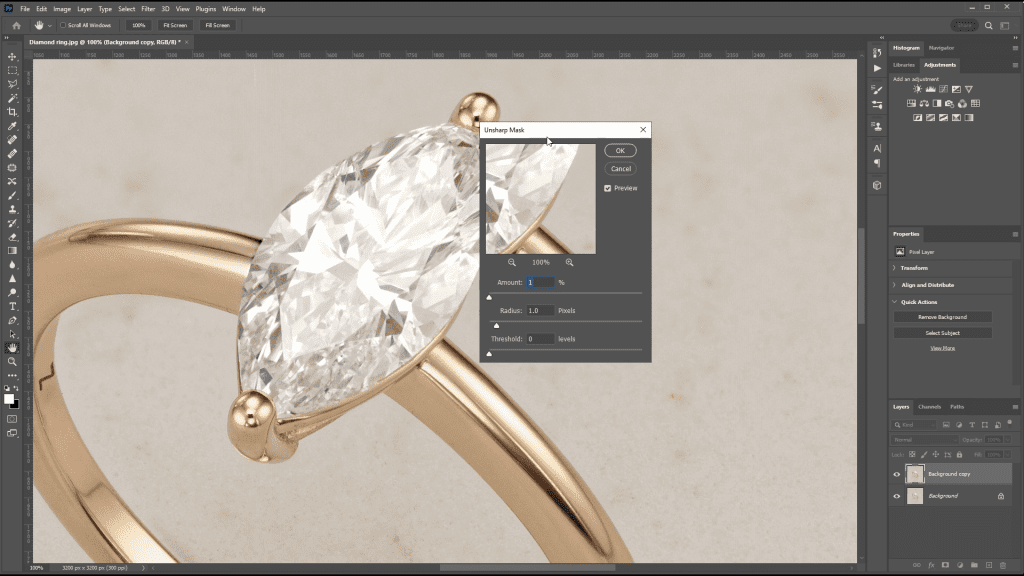Screen dimensions: 1024x576
Task: Open the layer blend mode dropdown
Action: 923,440
